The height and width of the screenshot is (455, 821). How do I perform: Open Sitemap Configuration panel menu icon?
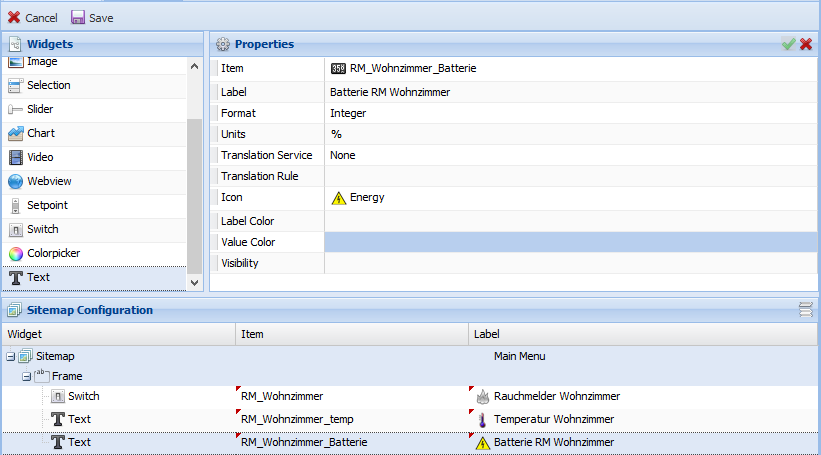coord(805,310)
